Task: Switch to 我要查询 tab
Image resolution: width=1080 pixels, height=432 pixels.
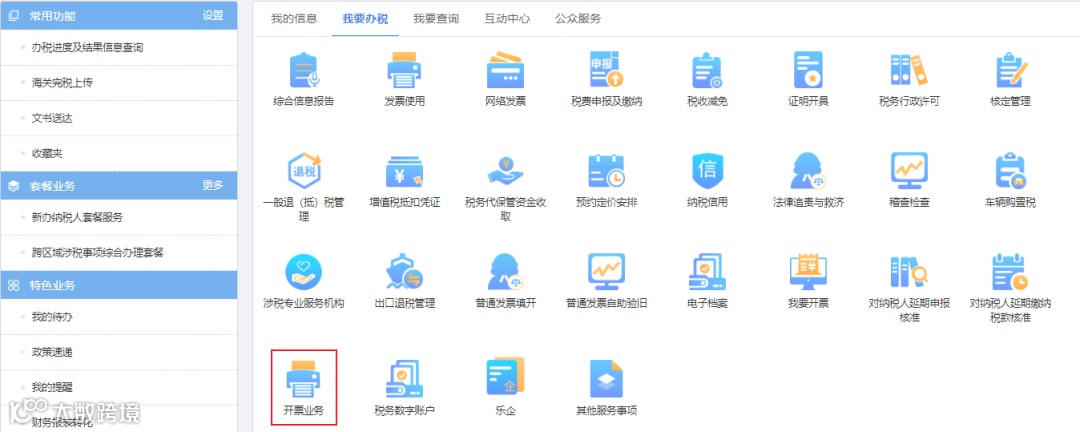Action: tap(436, 19)
